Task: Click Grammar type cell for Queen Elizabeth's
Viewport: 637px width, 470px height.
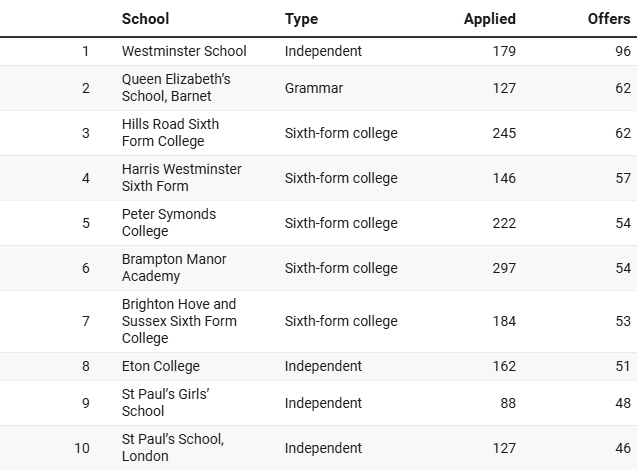Action: (314, 88)
